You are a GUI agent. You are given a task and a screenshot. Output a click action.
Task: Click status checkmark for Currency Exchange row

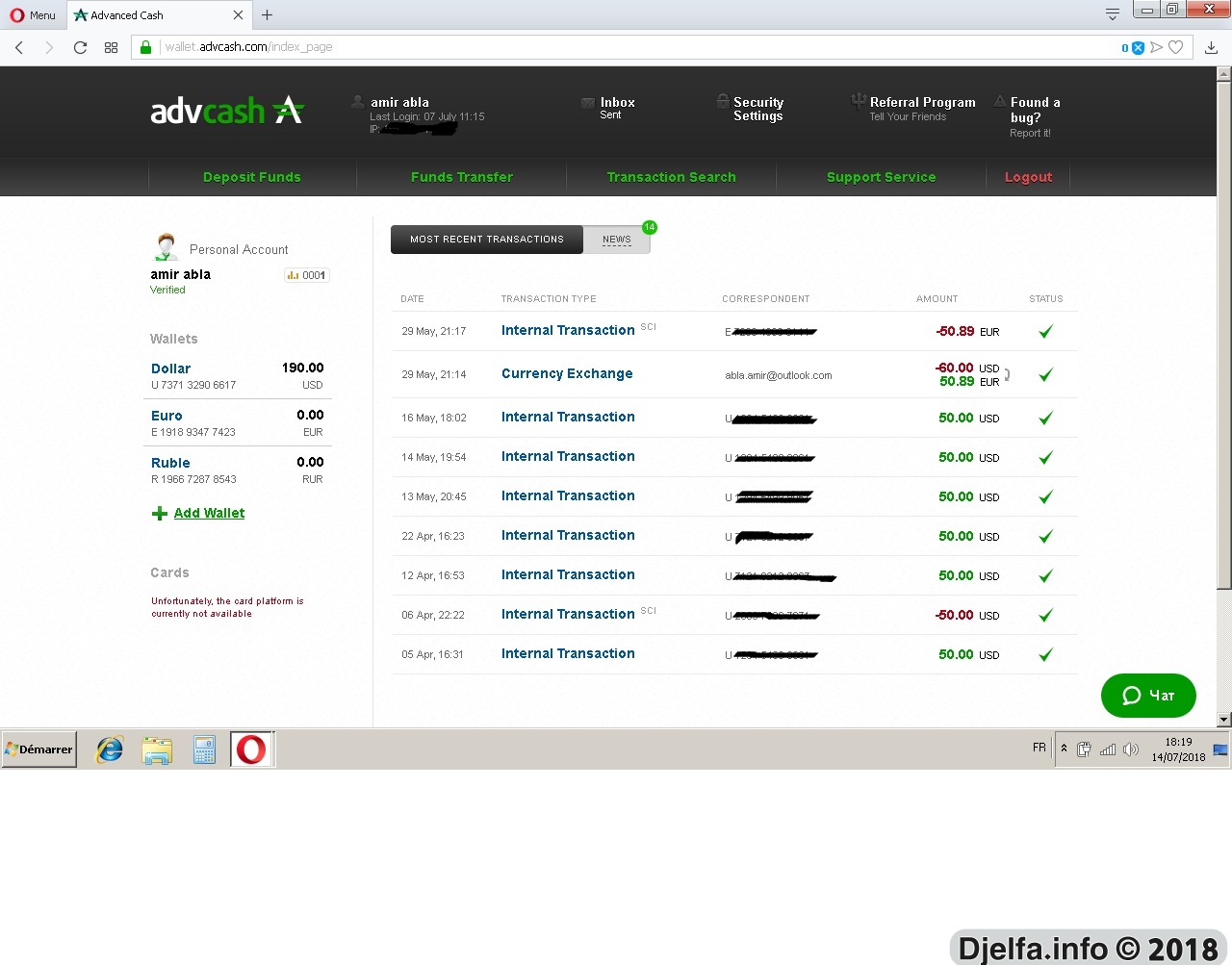tap(1046, 374)
